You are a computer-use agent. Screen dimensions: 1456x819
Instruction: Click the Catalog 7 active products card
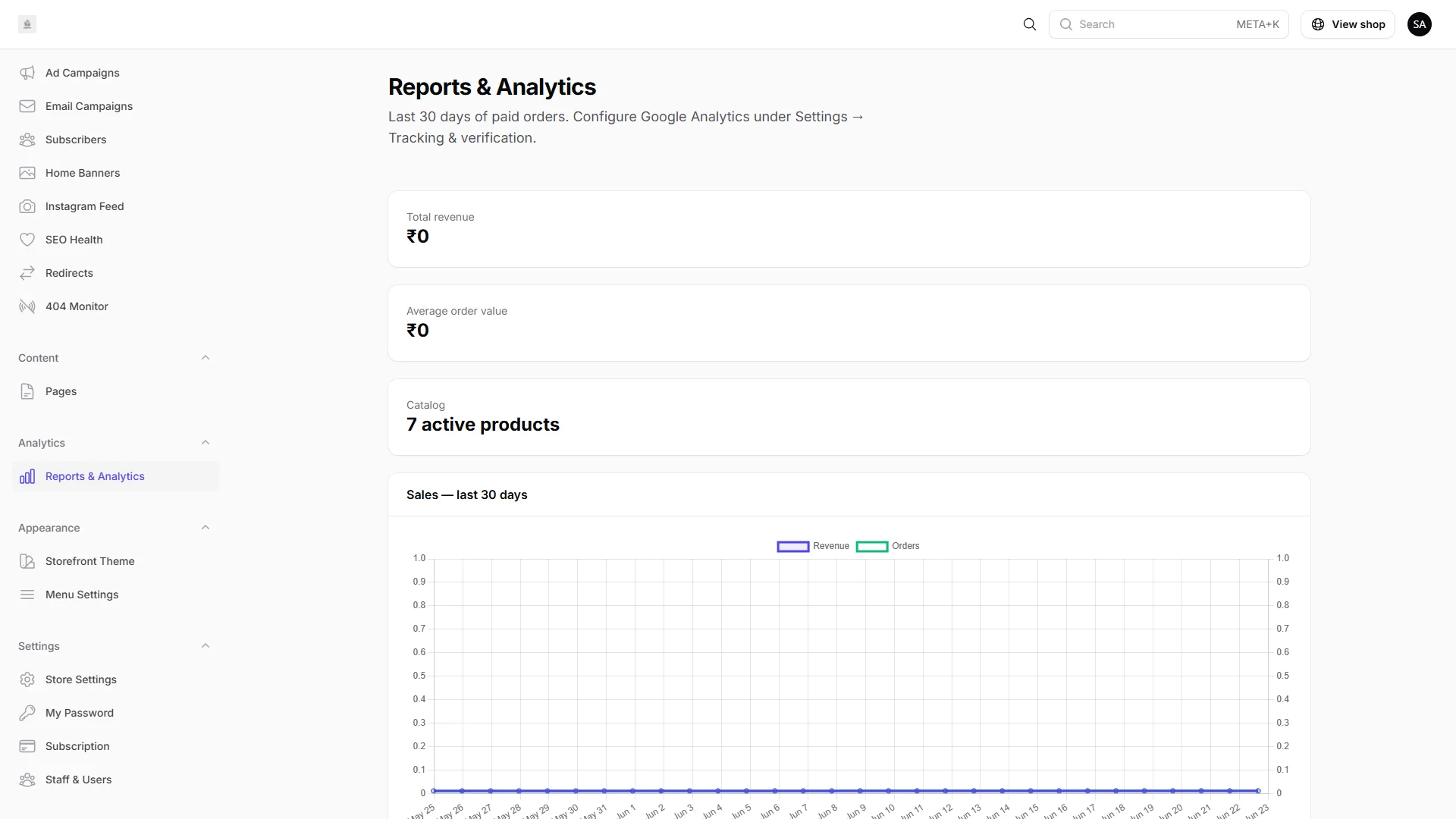[849, 417]
